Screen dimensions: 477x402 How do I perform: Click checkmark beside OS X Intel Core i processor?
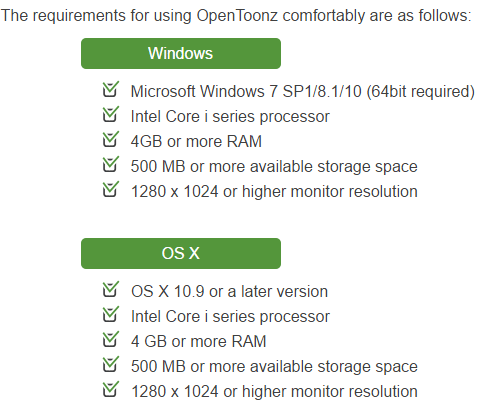point(111,314)
